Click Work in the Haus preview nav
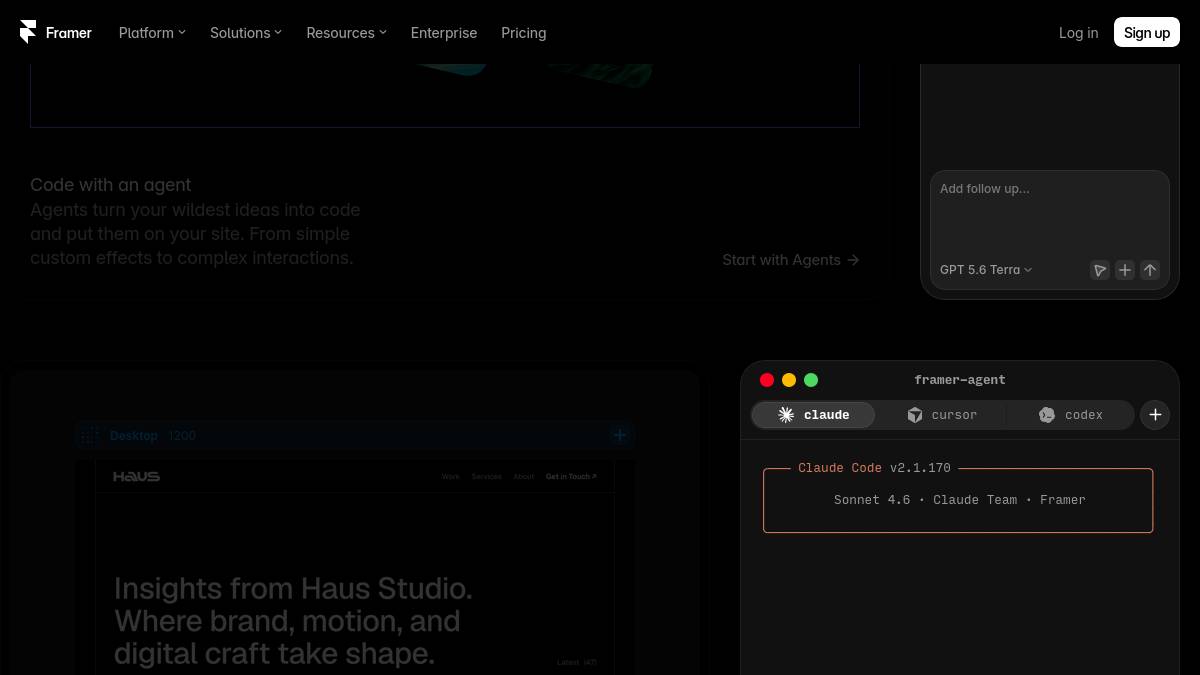Viewport: 1200px width, 675px height. click(451, 477)
